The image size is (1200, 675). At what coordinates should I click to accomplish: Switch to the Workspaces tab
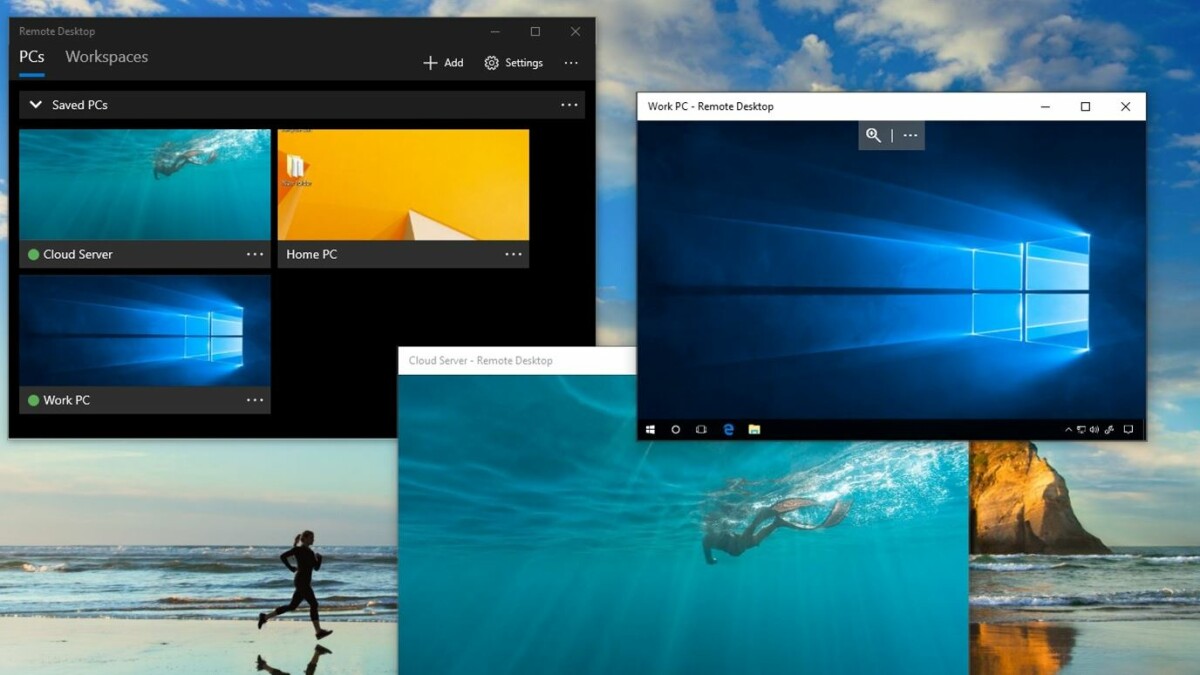(x=106, y=57)
